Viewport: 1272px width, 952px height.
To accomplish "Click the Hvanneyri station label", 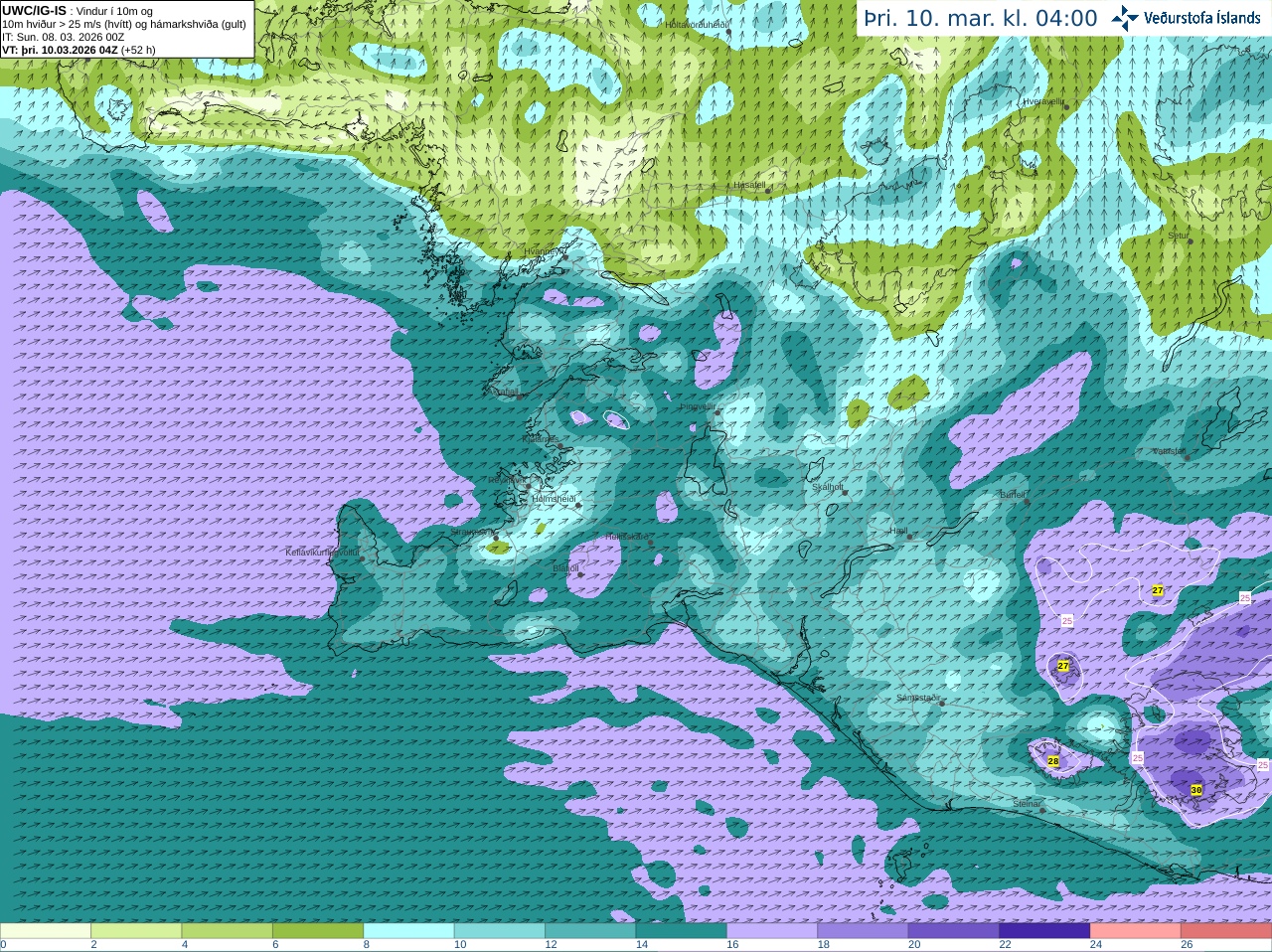I will pos(543,251).
